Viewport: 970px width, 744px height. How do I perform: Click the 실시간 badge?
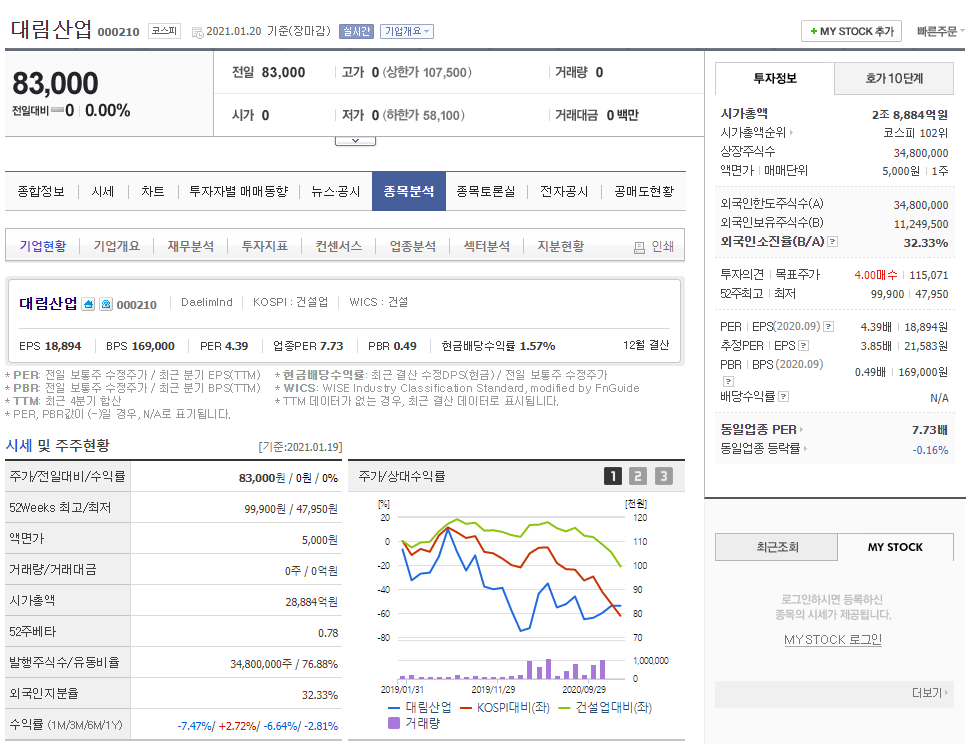tap(356, 32)
